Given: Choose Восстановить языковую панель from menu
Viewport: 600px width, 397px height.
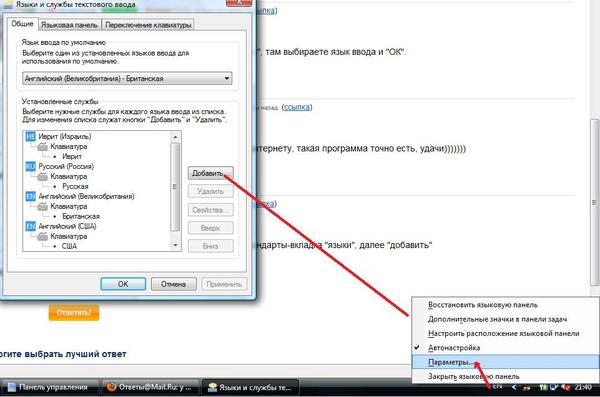Looking at the screenshot, I should pyautogui.click(x=505, y=305).
